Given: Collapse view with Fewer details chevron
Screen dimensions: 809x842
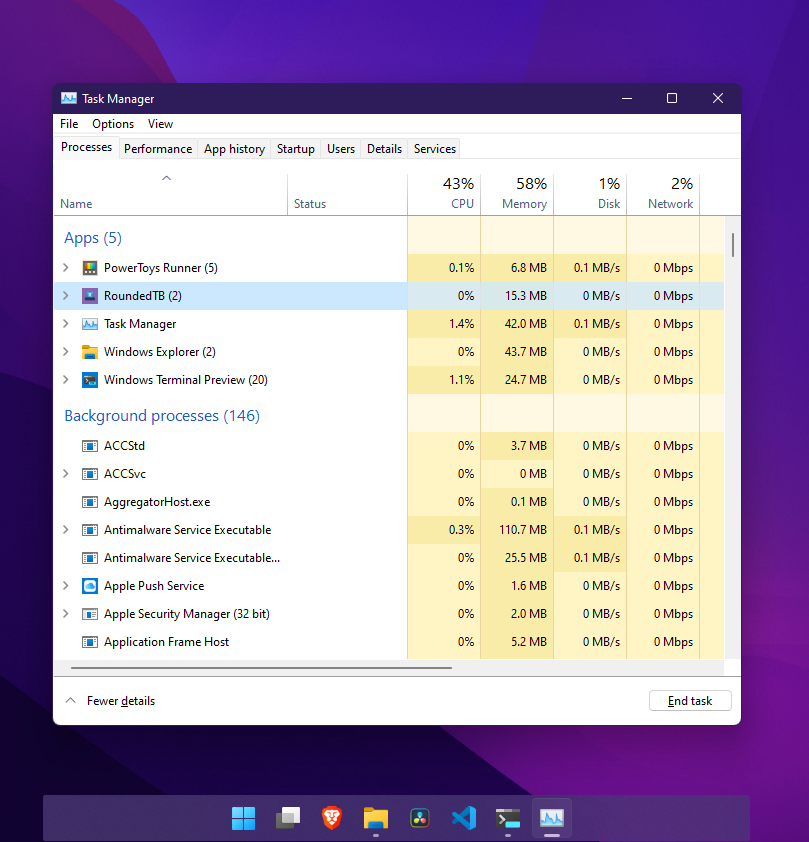Looking at the screenshot, I should [70, 700].
